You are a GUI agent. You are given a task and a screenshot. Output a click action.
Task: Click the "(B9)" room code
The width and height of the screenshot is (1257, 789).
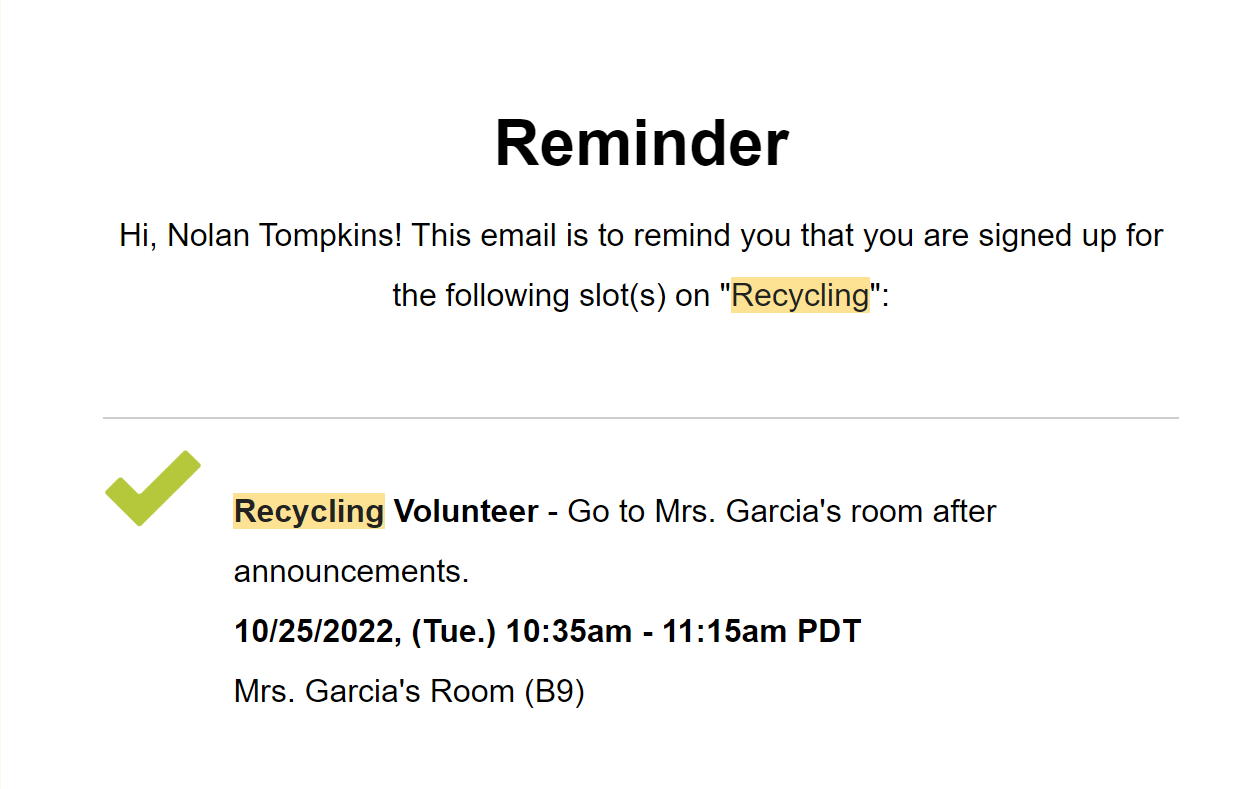tap(554, 691)
